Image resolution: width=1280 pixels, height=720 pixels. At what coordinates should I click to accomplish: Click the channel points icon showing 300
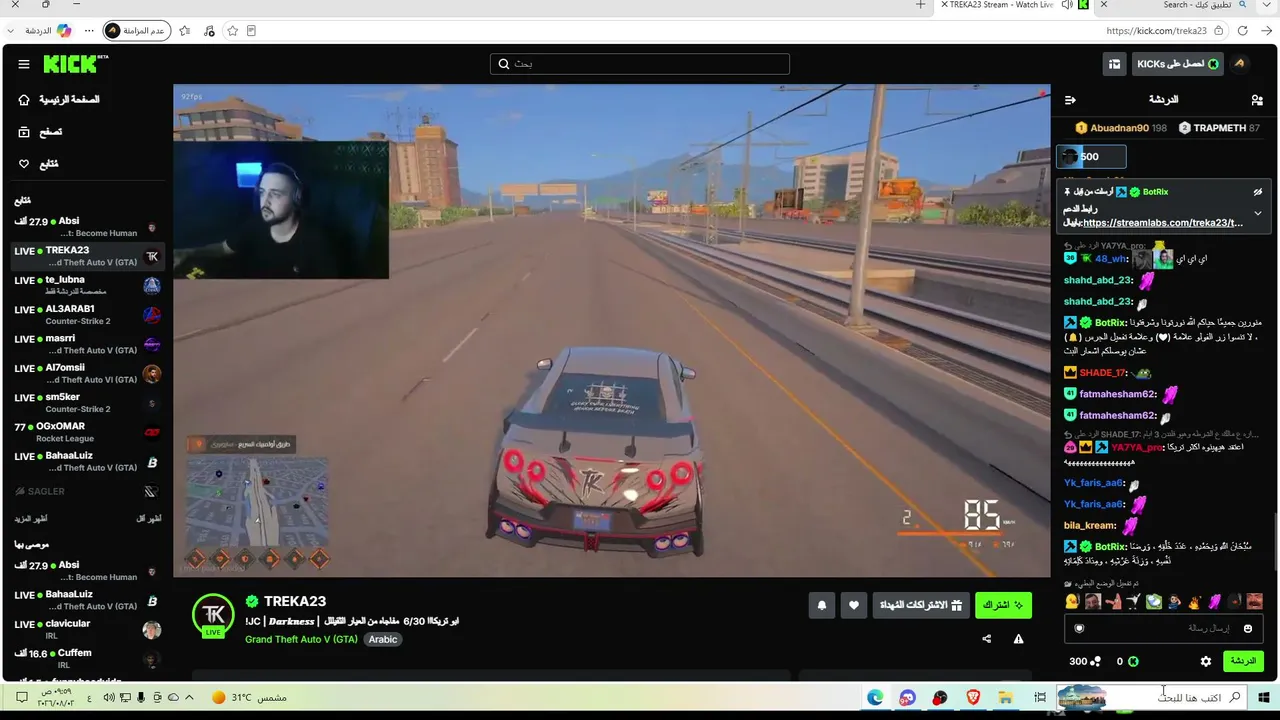click(1095, 661)
